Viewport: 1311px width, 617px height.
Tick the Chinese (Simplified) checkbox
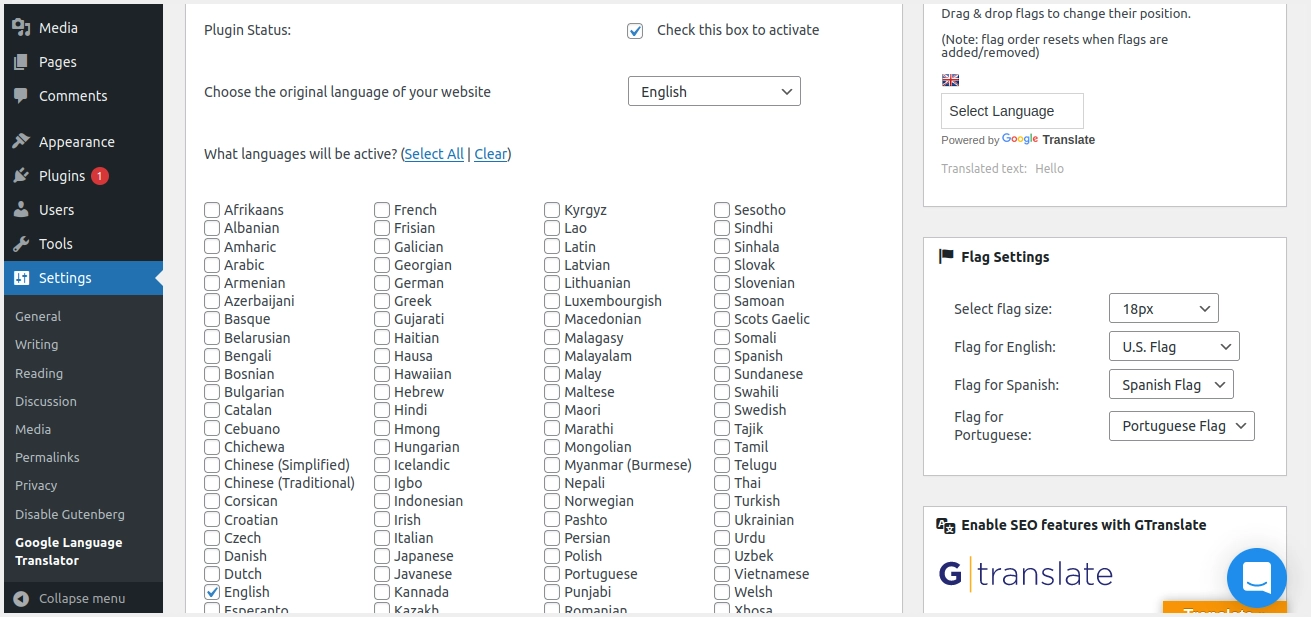pos(212,465)
